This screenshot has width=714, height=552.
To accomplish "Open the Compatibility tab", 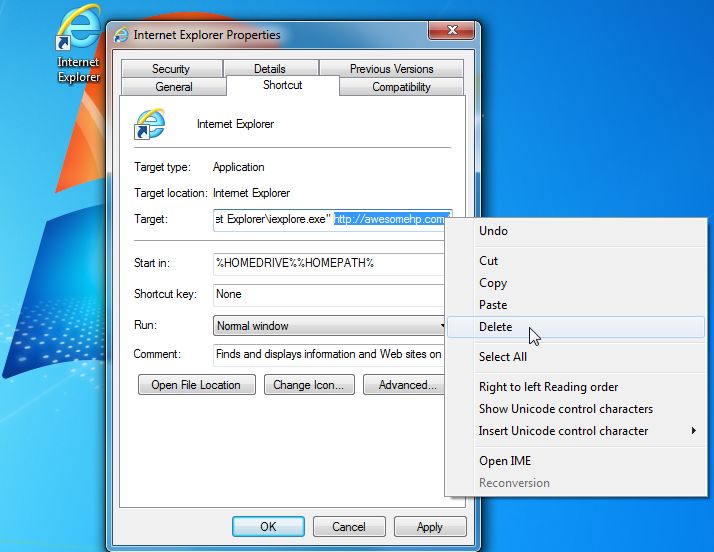I will (401, 87).
